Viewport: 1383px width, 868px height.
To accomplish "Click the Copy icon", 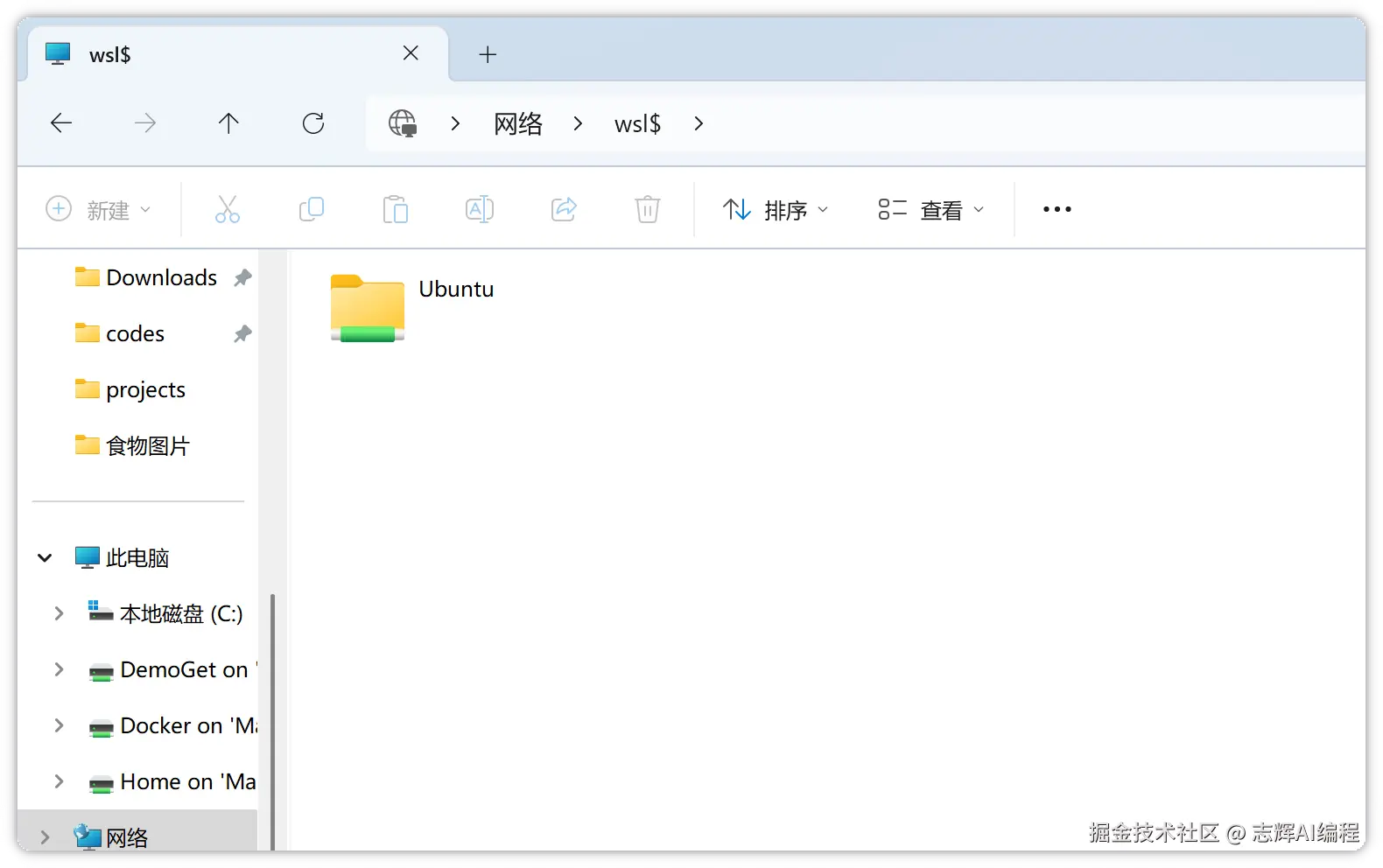I will tap(312, 210).
